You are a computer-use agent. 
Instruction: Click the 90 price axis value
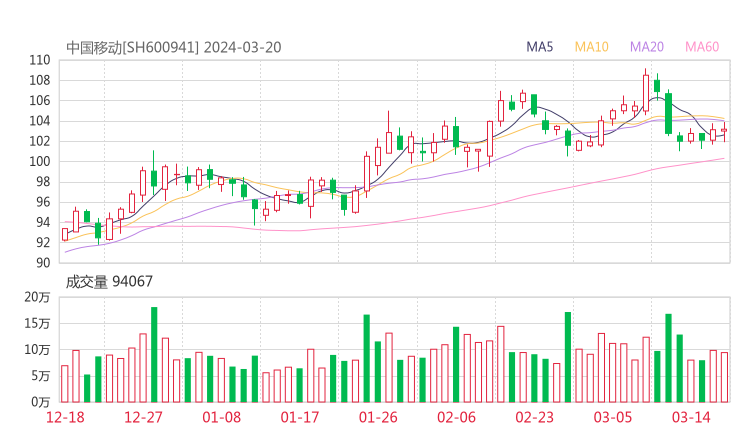(43, 262)
